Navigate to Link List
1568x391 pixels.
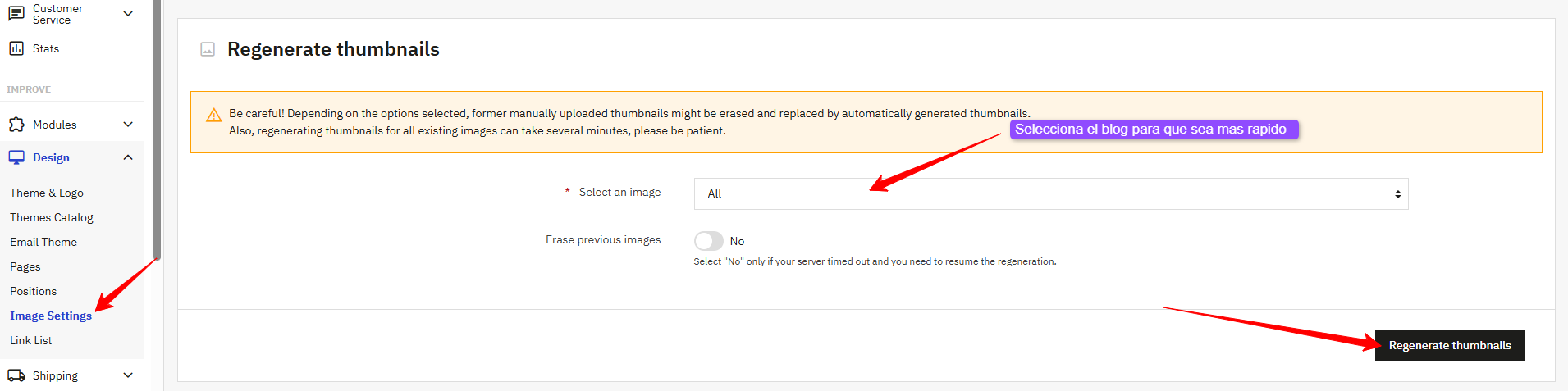(x=31, y=340)
